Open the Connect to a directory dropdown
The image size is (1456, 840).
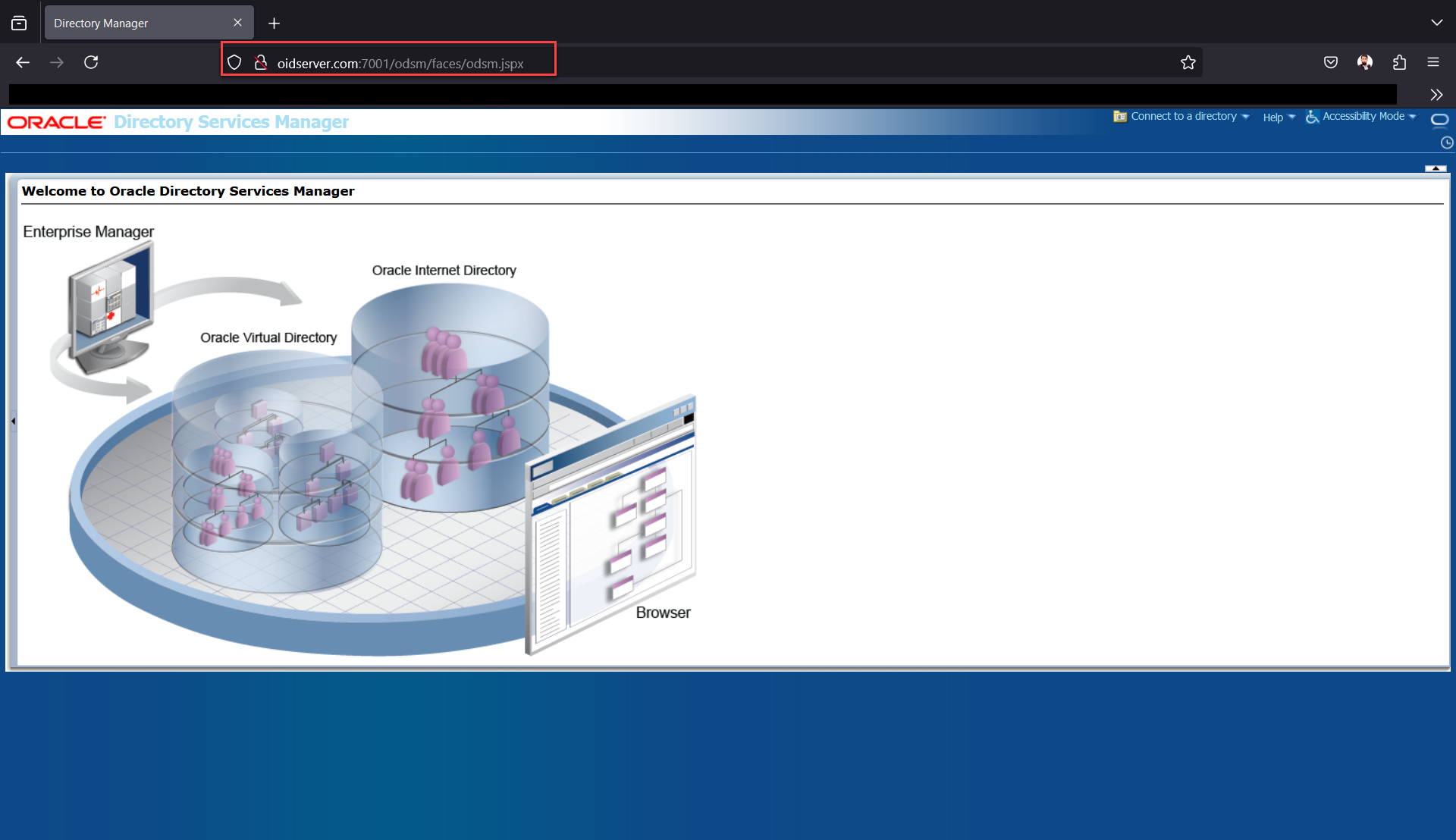pyautogui.click(x=1245, y=116)
